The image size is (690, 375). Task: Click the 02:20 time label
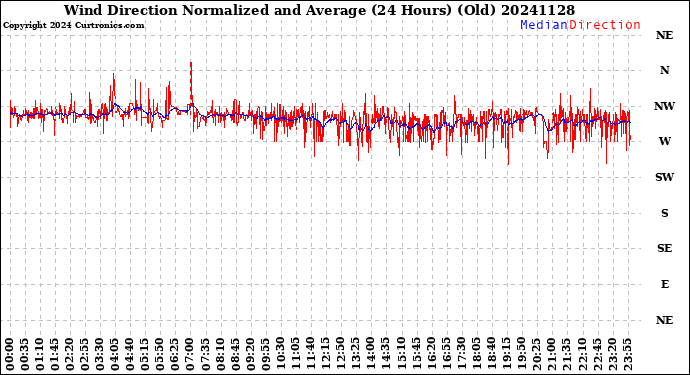point(70,355)
